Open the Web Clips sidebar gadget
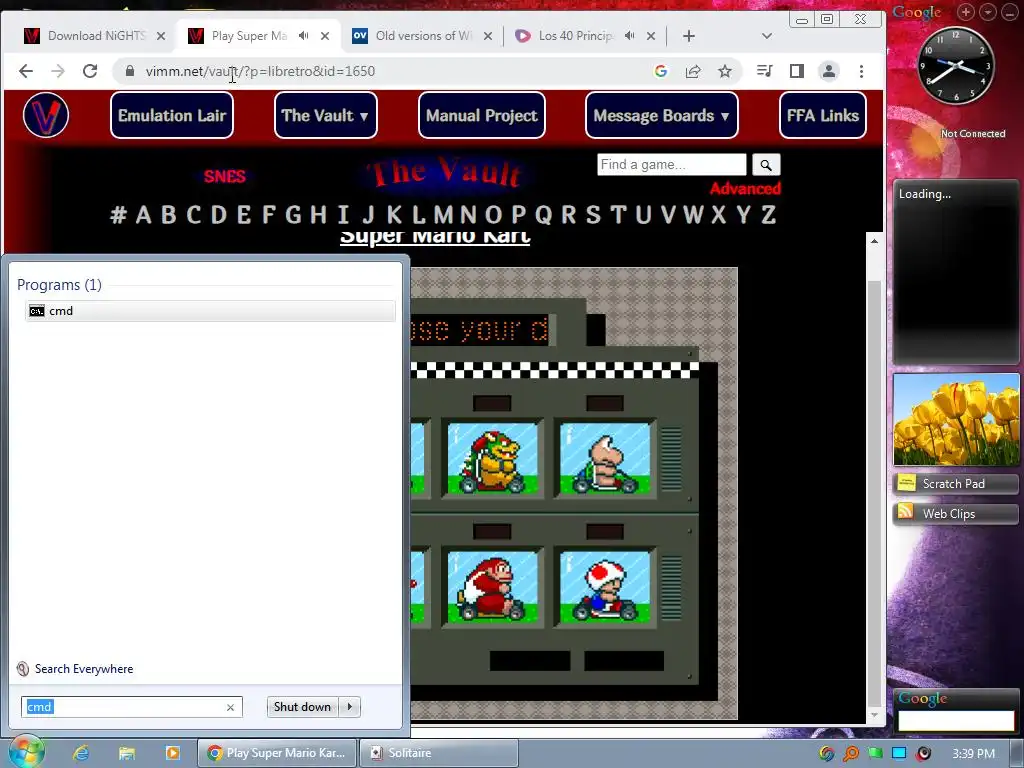The image size is (1024, 768). (955, 514)
